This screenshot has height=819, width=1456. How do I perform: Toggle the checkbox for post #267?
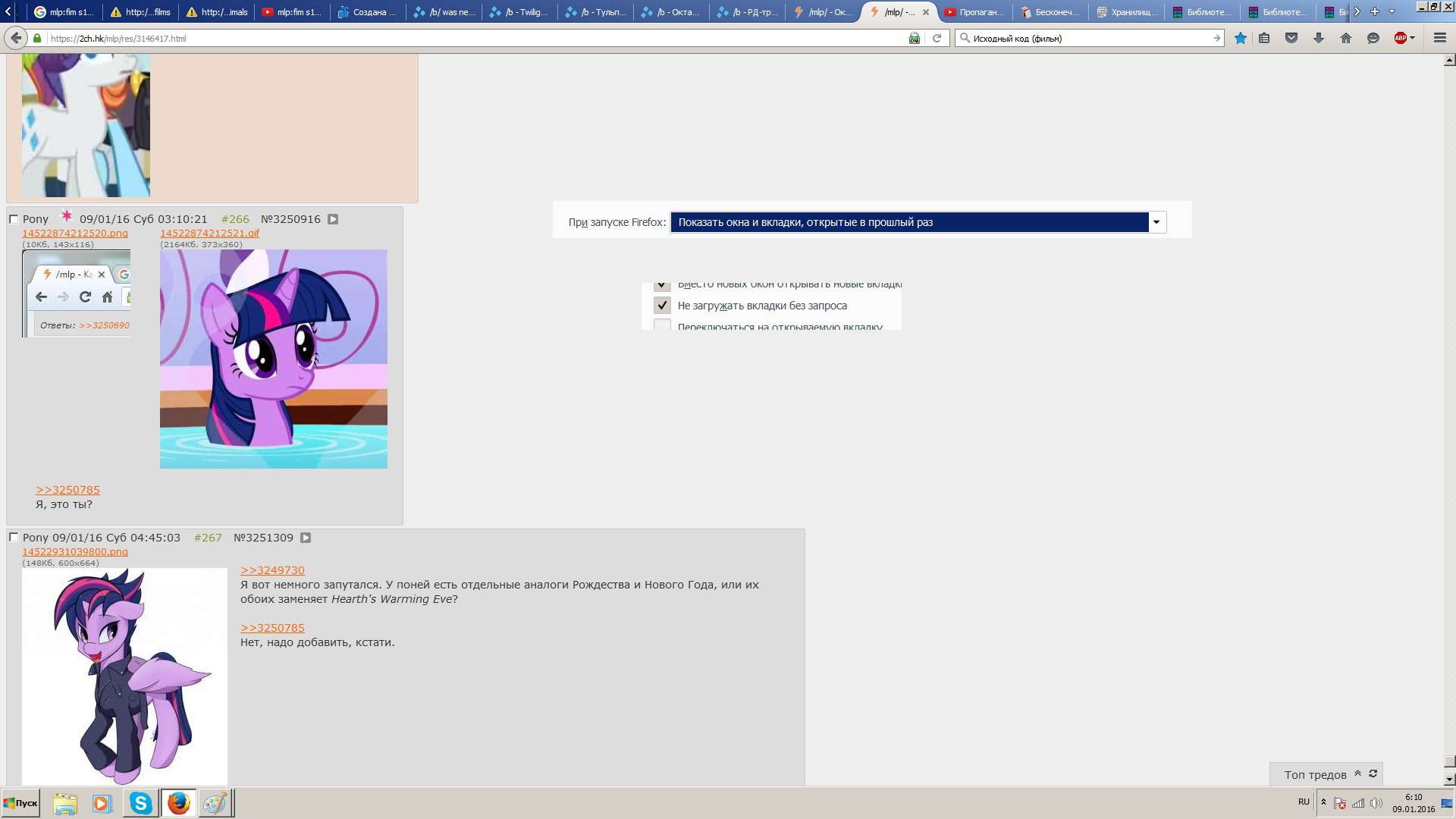point(14,538)
